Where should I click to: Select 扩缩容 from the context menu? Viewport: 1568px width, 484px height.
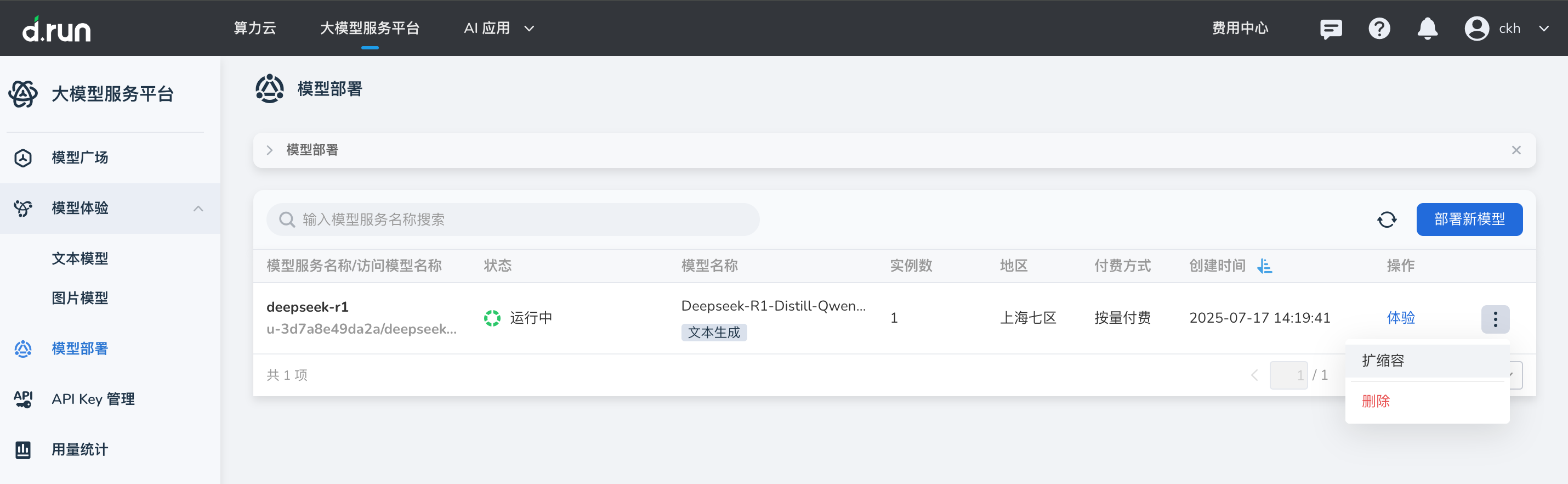pos(1382,361)
